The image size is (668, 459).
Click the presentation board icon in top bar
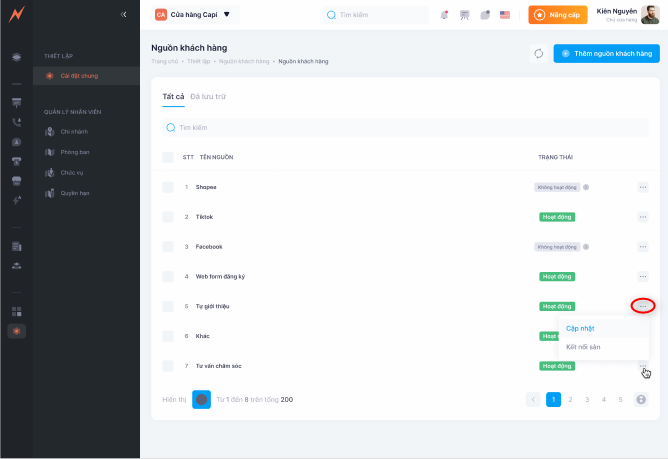[464, 15]
